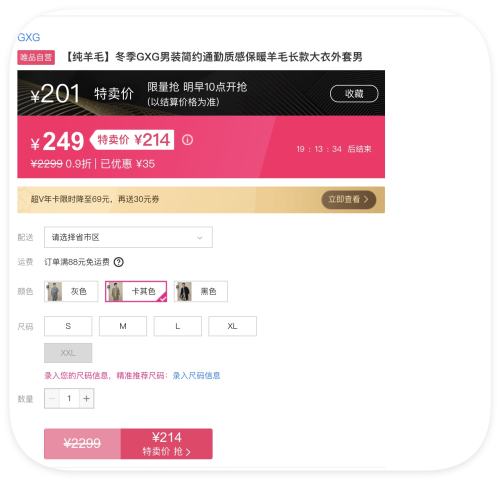Click the dropdown chevron in delivery selector
The image size is (500, 480).
pyautogui.click(x=200, y=238)
